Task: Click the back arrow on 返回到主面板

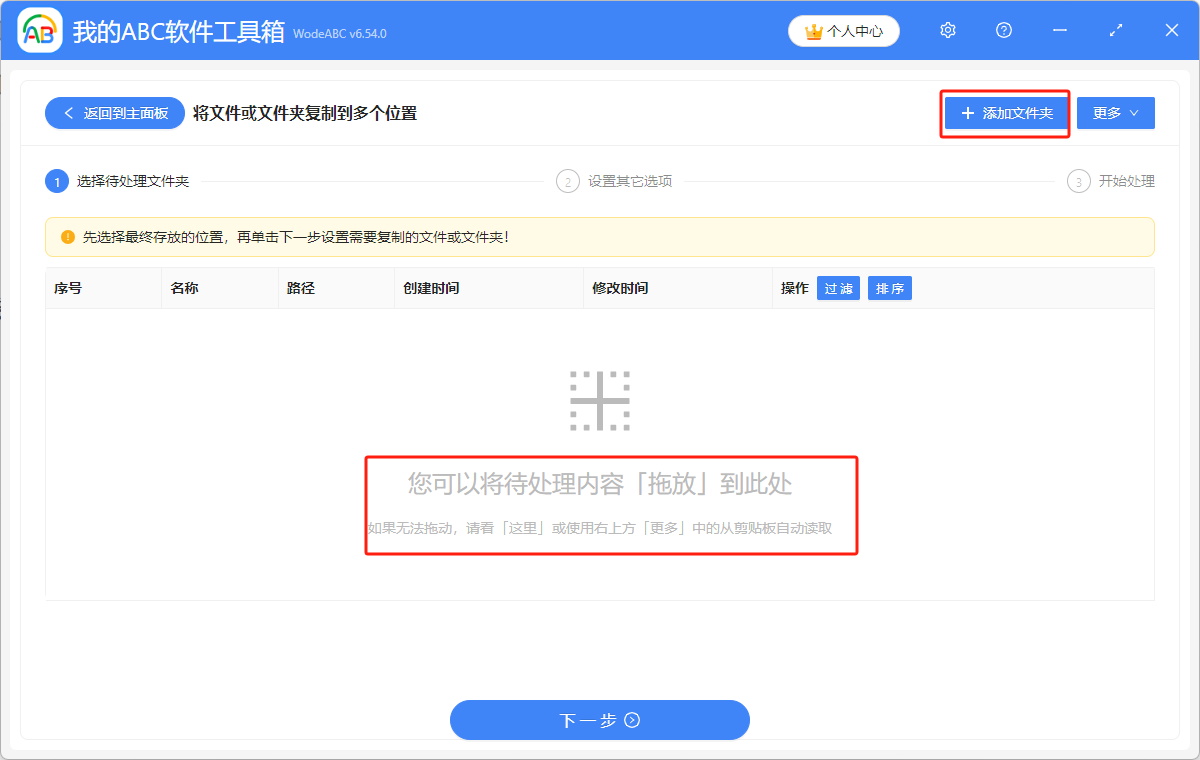Action: [67, 112]
